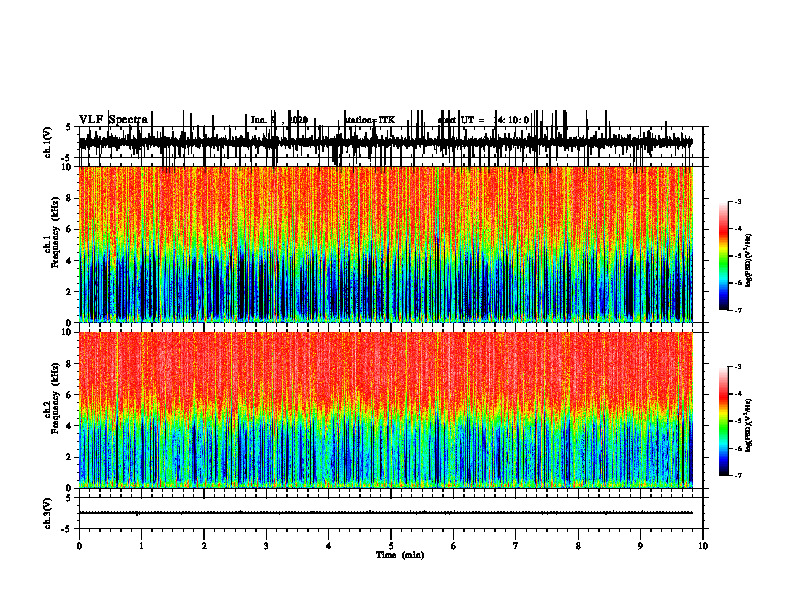This screenshot has width=792, height=612.
Task: Click the ch.1 spectrogram colorbar
Action: (x=724, y=256)
